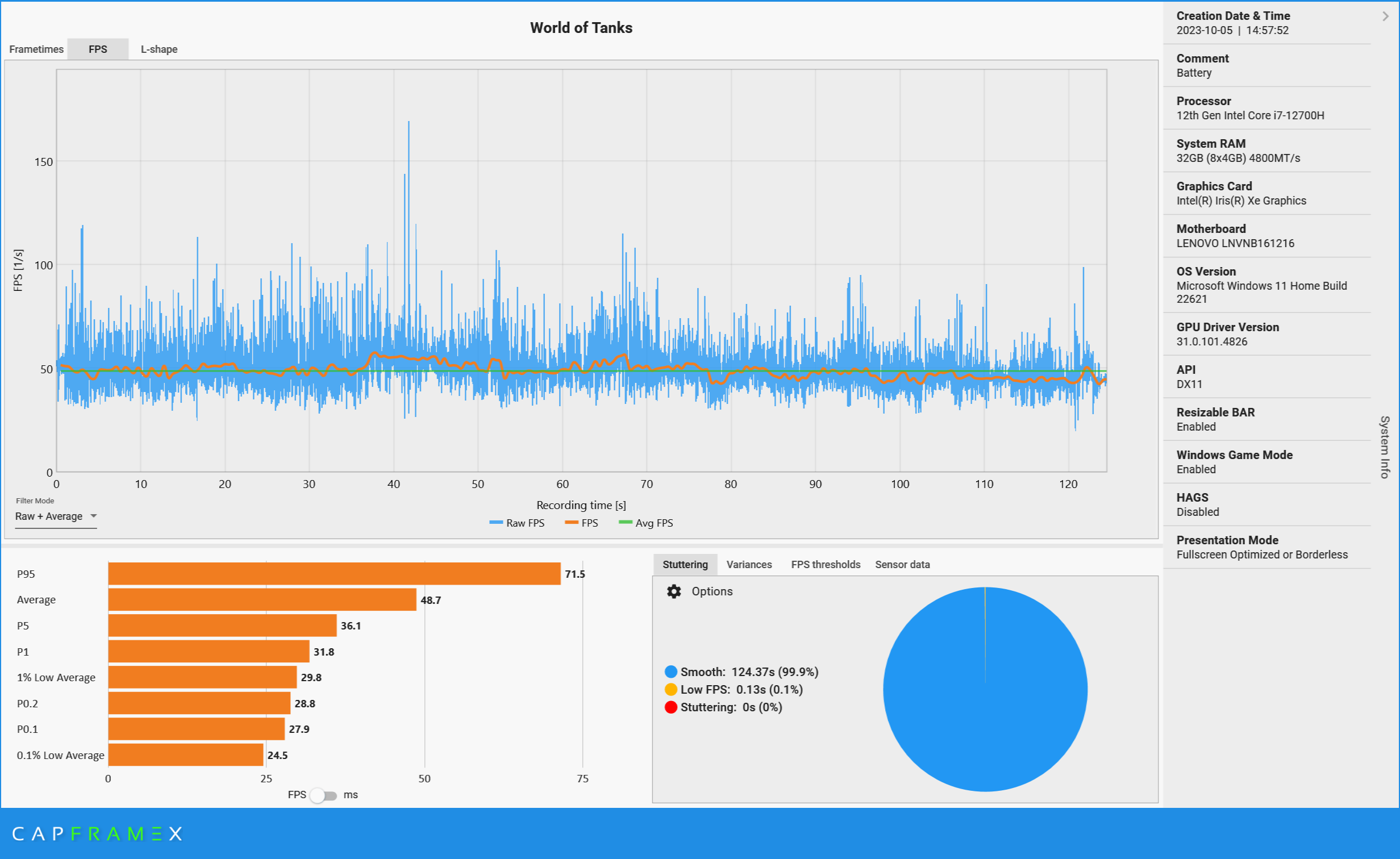Switch to the L-shape tab
Screen dimensions: 1400x859
tap(159, 49)
